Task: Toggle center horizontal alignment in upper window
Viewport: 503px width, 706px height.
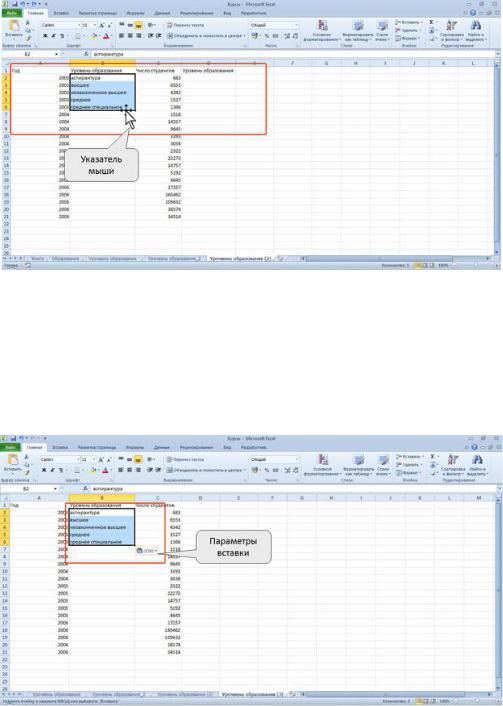Action: click(x=130, y=36)
